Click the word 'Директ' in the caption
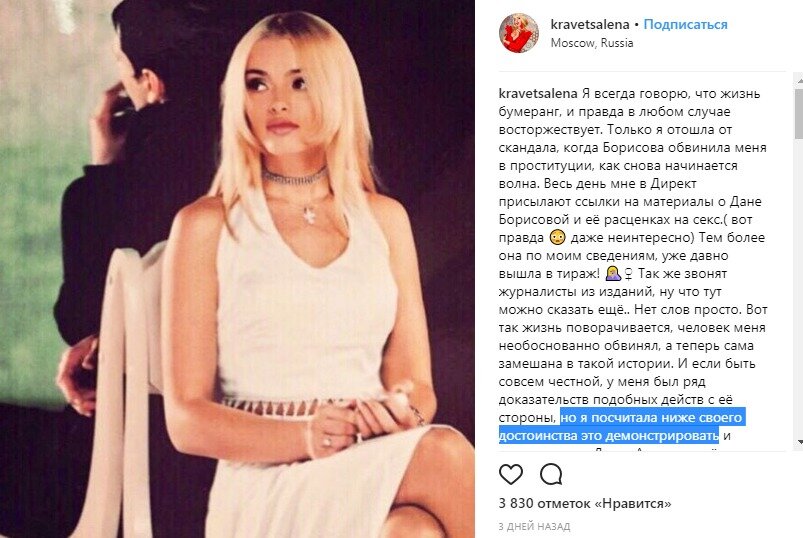Screen dimensions: 803x538 [673, 184]
